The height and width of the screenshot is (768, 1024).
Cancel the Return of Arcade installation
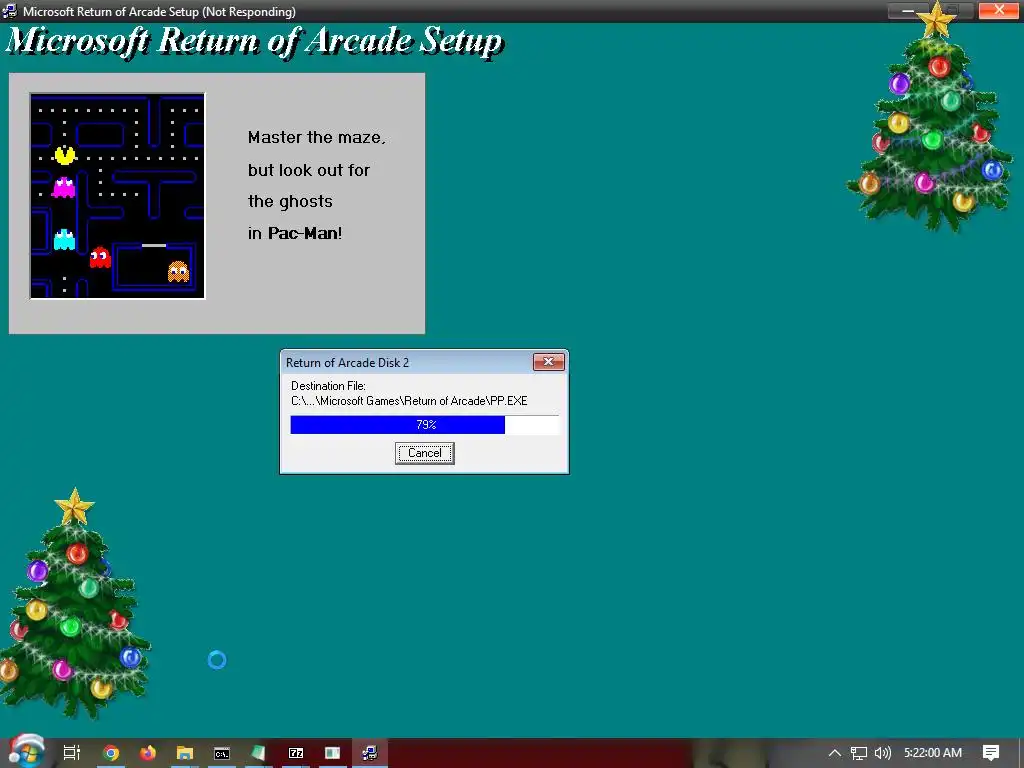coord(424,453)
